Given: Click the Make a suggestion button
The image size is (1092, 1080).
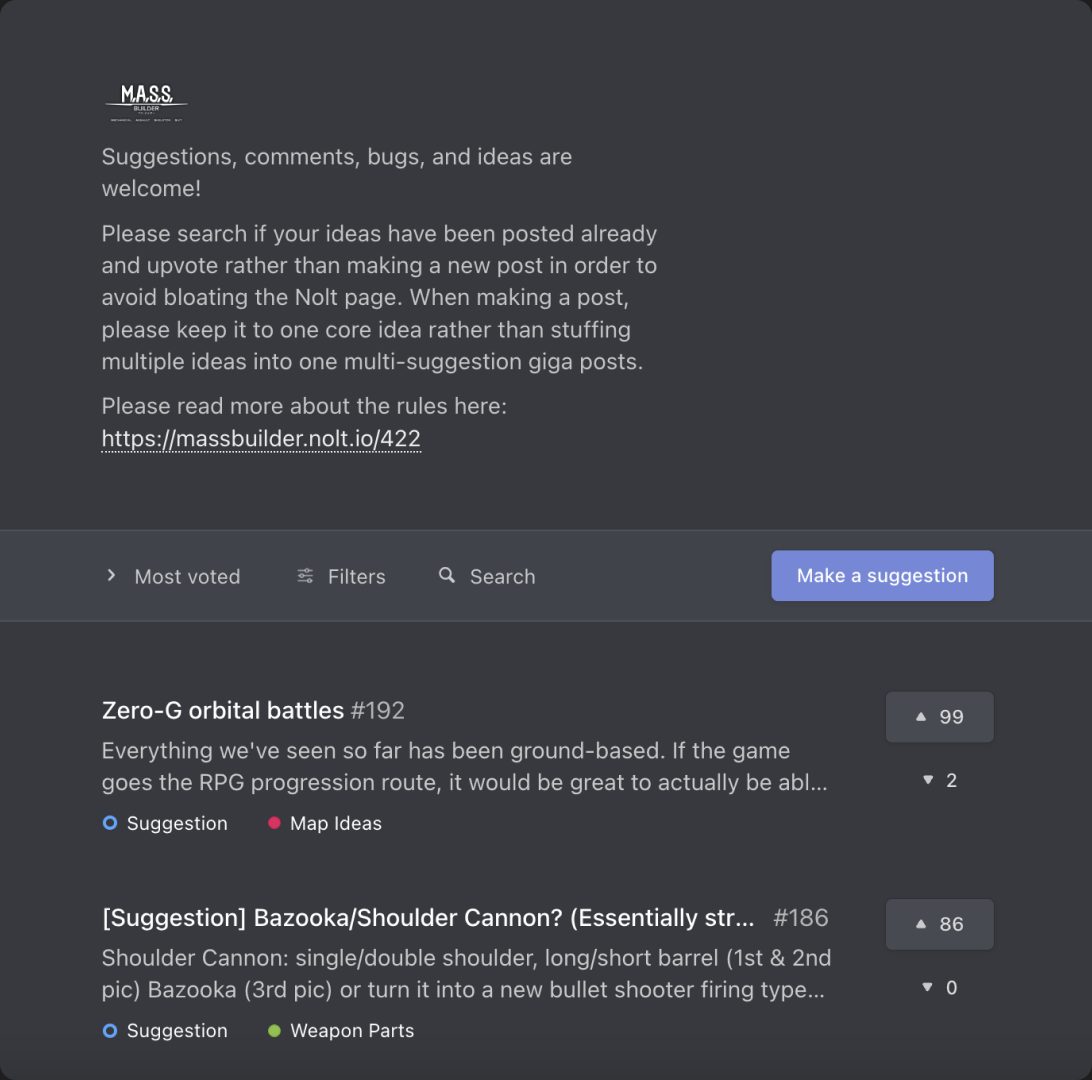Looking at the screenshot, I should click(x=882, y=576).
